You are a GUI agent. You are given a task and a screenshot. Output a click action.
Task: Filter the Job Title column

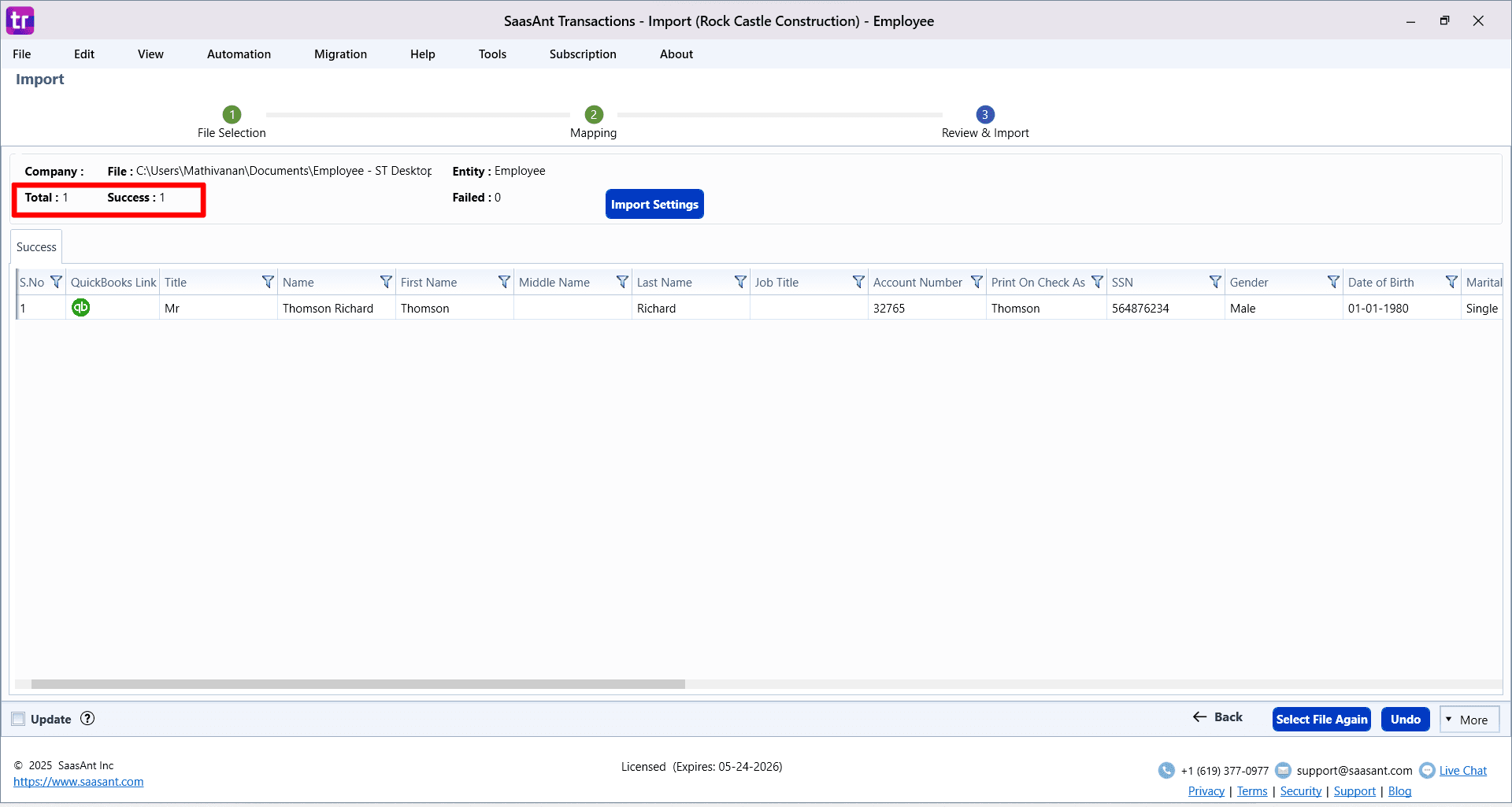[x=858, y=282]
